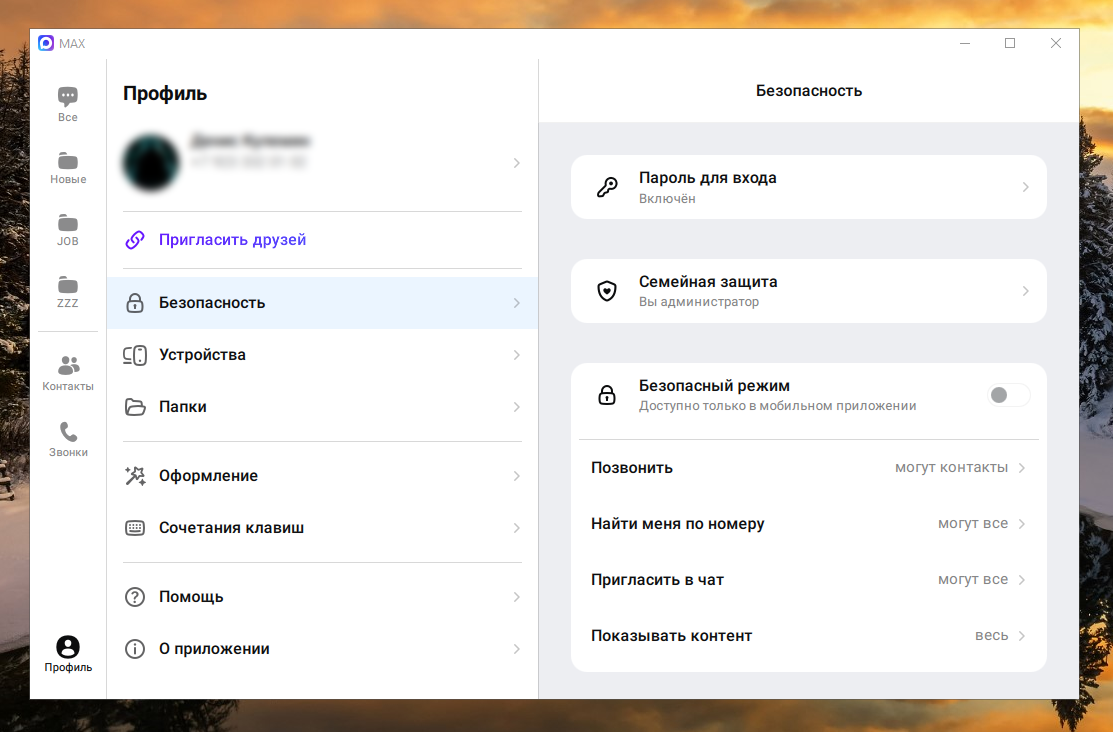
Task: Click the shield icon of Семейная защита
Action: (x=607, y=291)
